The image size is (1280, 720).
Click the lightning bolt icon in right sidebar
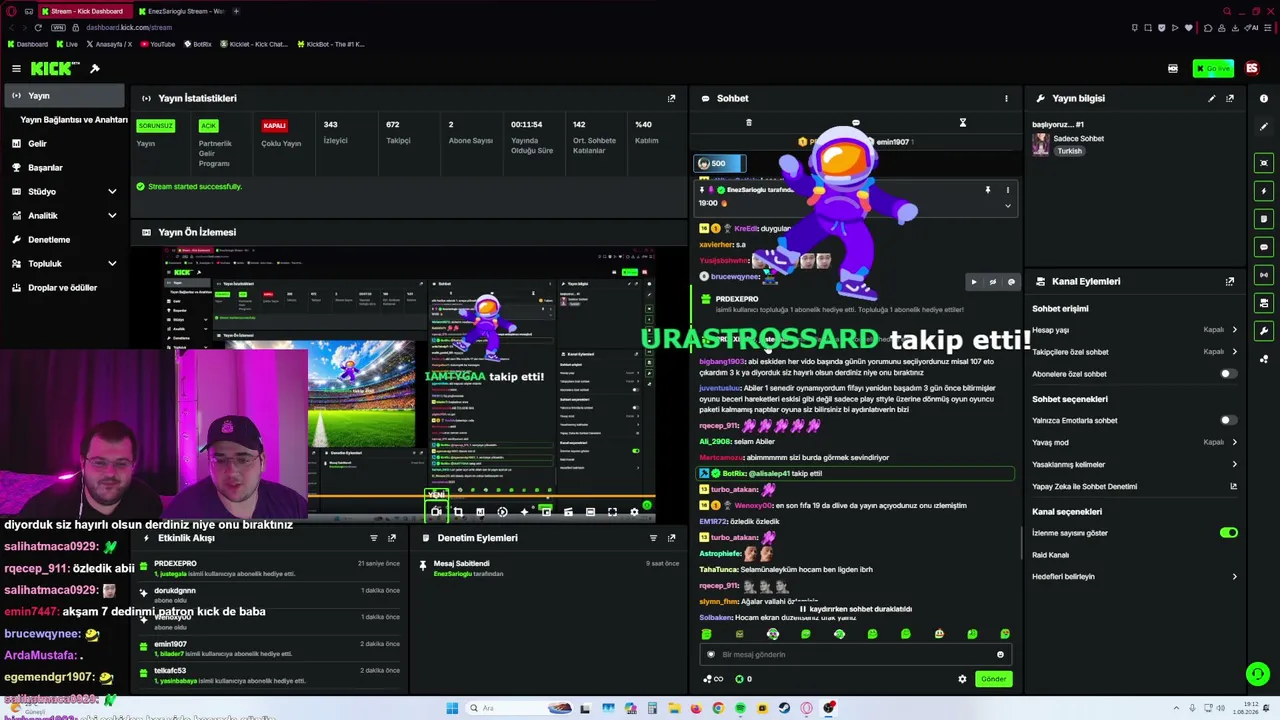(x=1264, y=191)
